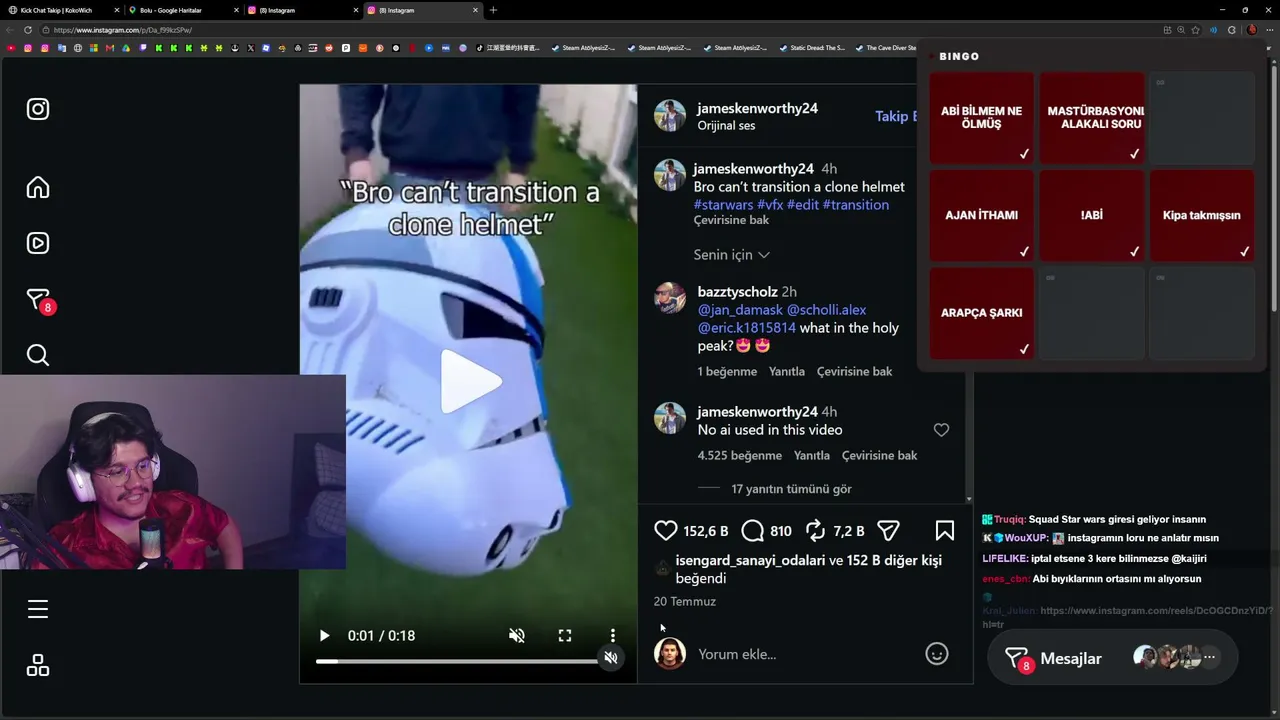Open the Instagram logo home link

tap(38, 109)
